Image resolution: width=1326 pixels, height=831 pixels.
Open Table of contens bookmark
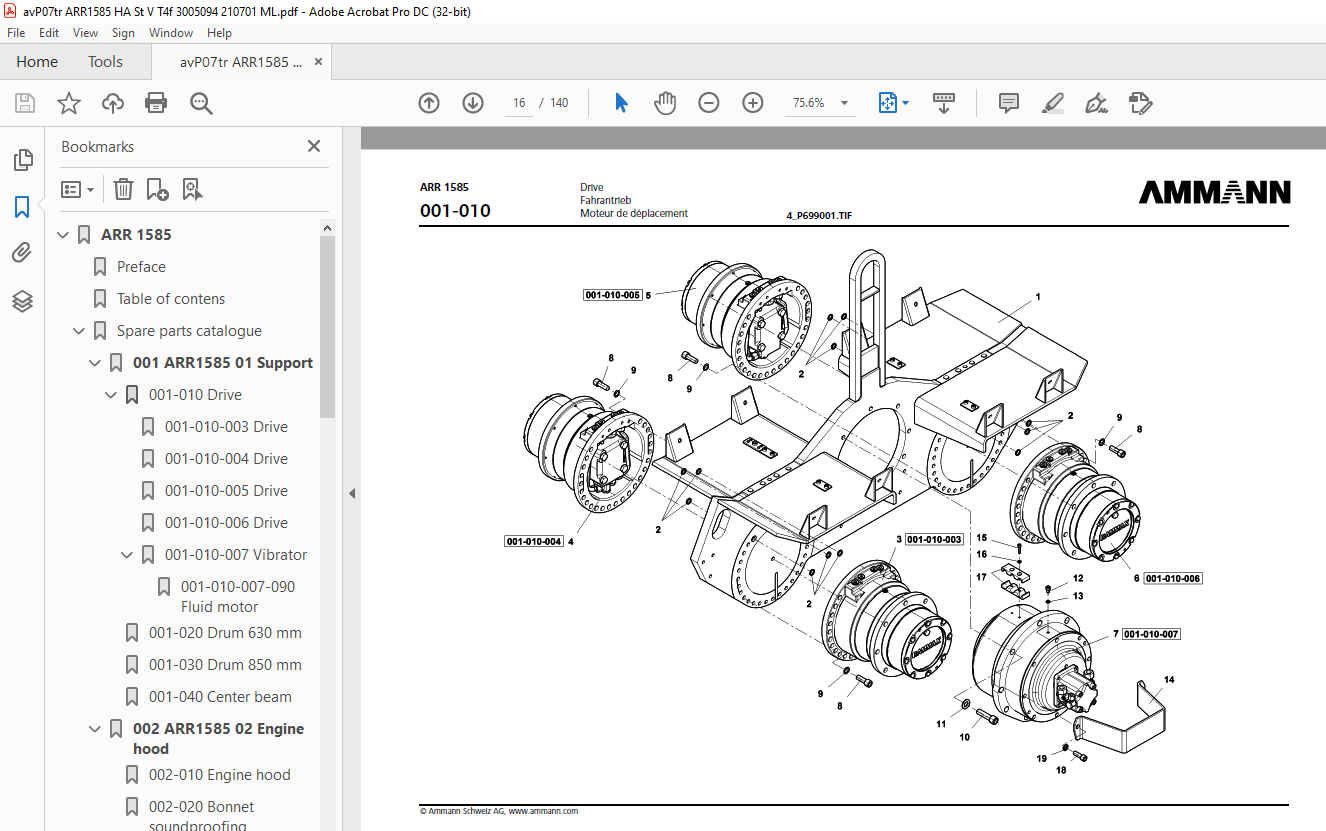pos(171,299)
